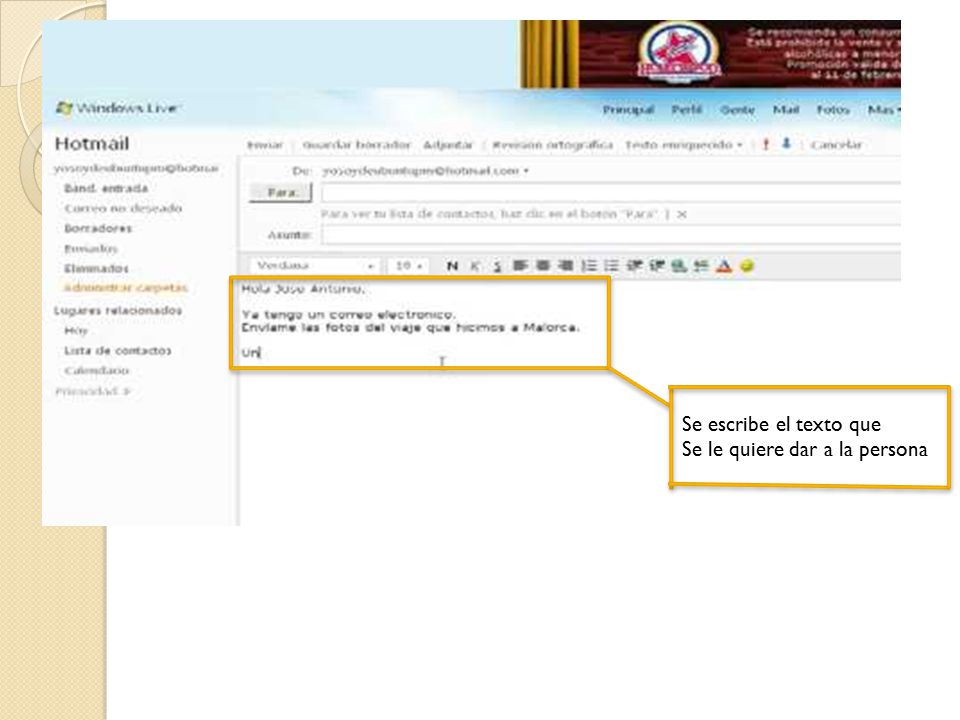Open Correo no deseado folder

pyautogui.click(x=123, y=209)
